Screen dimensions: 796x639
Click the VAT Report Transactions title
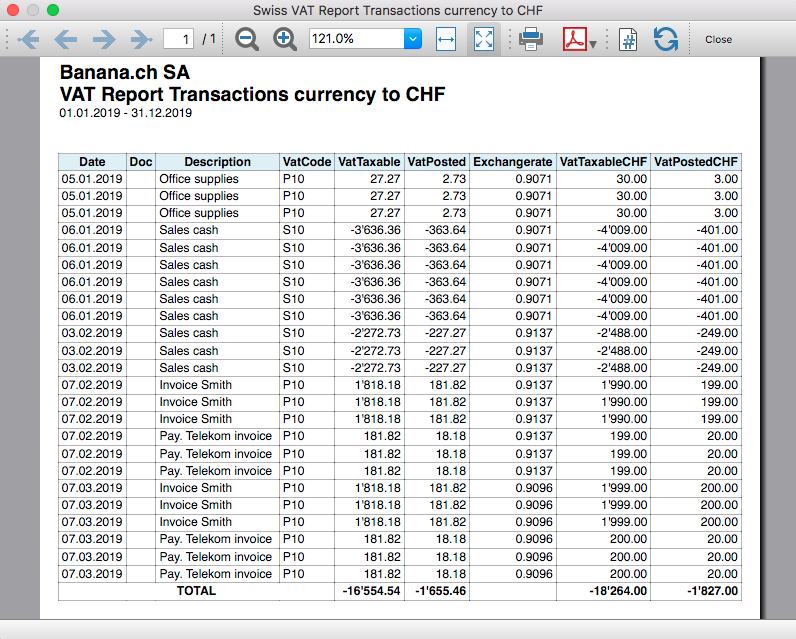[252, 94]
